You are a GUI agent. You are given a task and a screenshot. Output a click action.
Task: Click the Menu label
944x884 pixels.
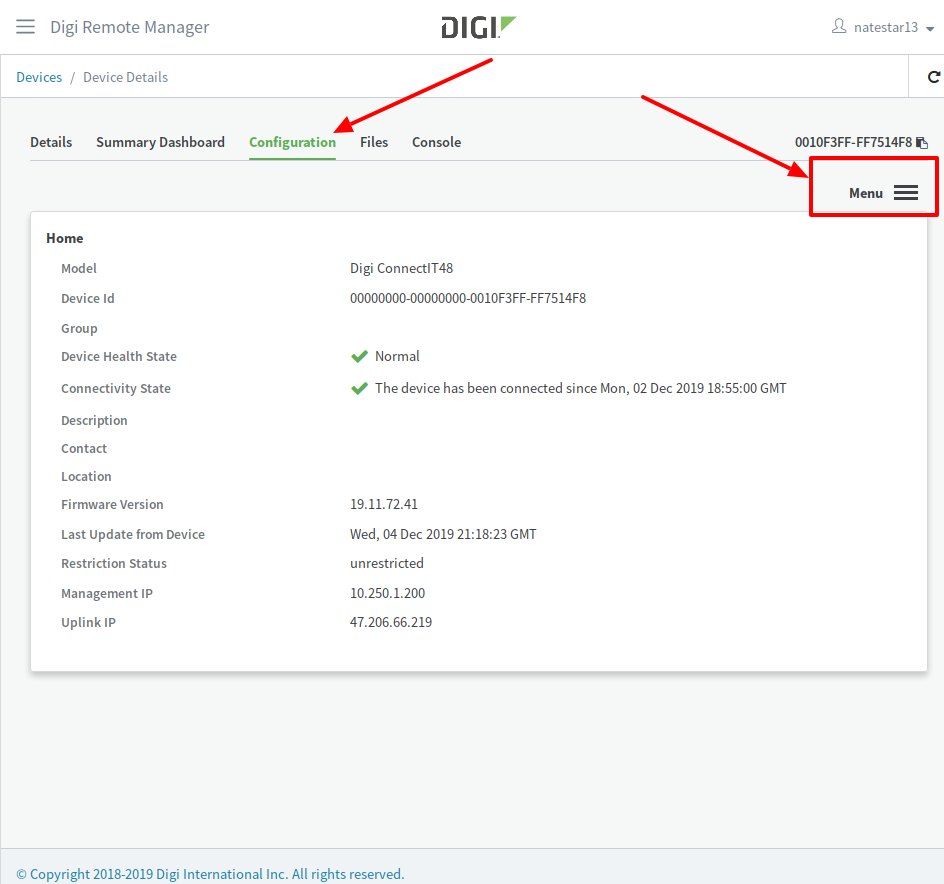pos(866,193)
